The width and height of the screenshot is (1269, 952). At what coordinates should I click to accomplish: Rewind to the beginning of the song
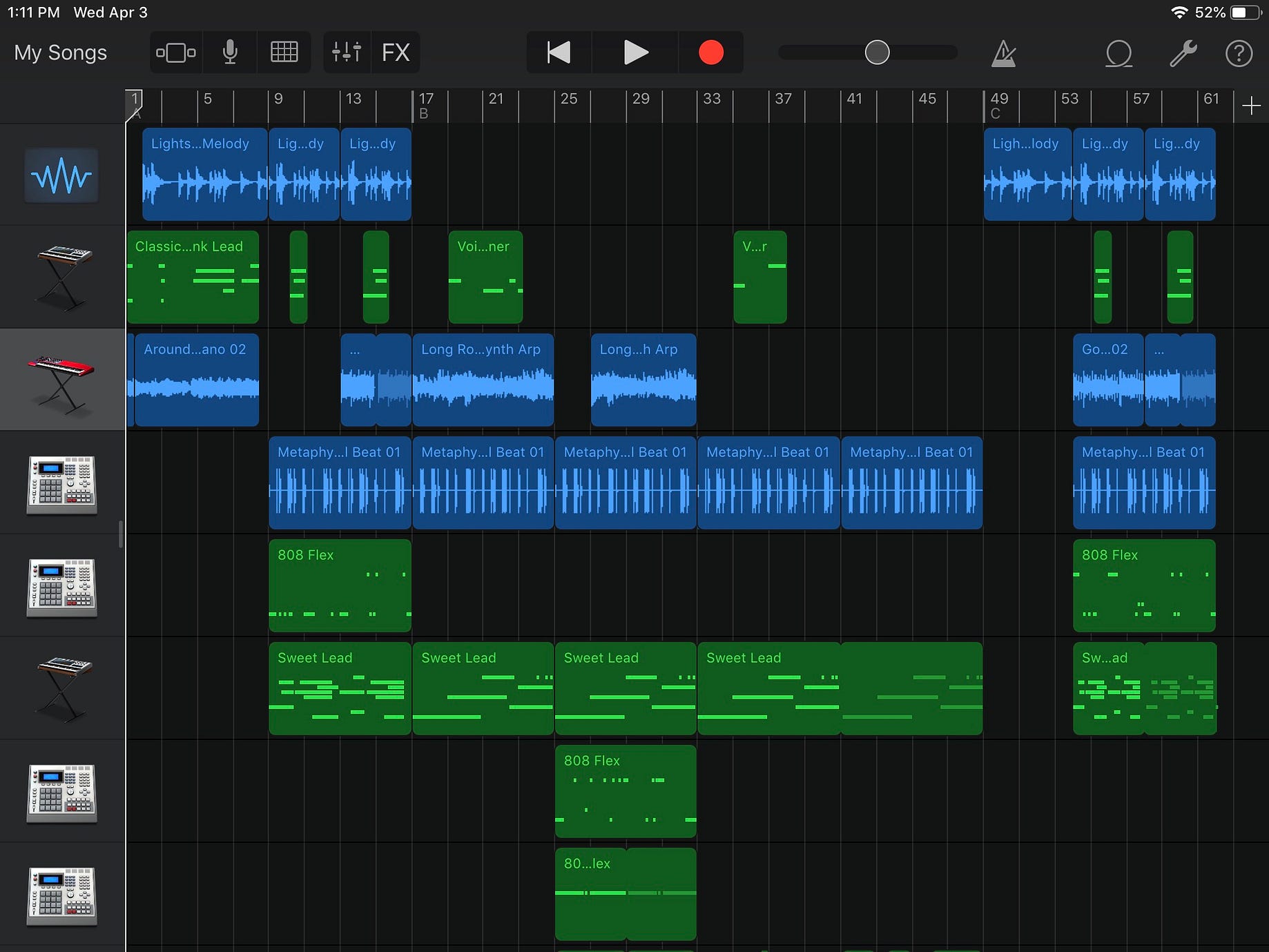558,52
